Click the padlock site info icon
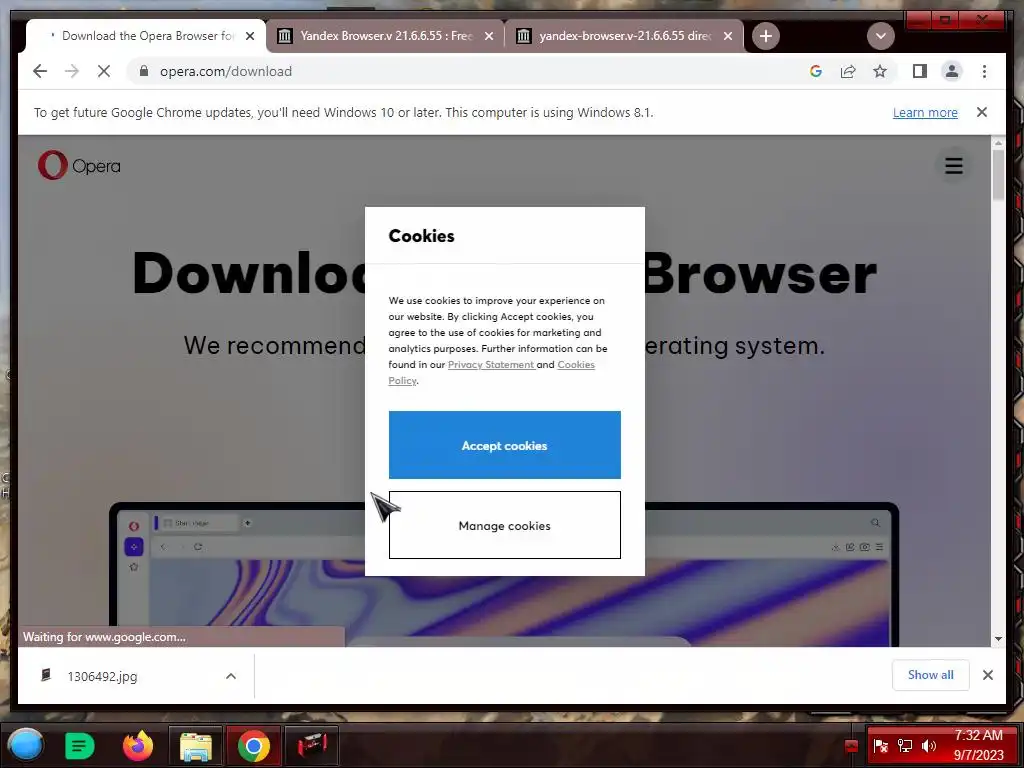Image resolution: width=1024 pixels, height=768 pixels. 144,71
